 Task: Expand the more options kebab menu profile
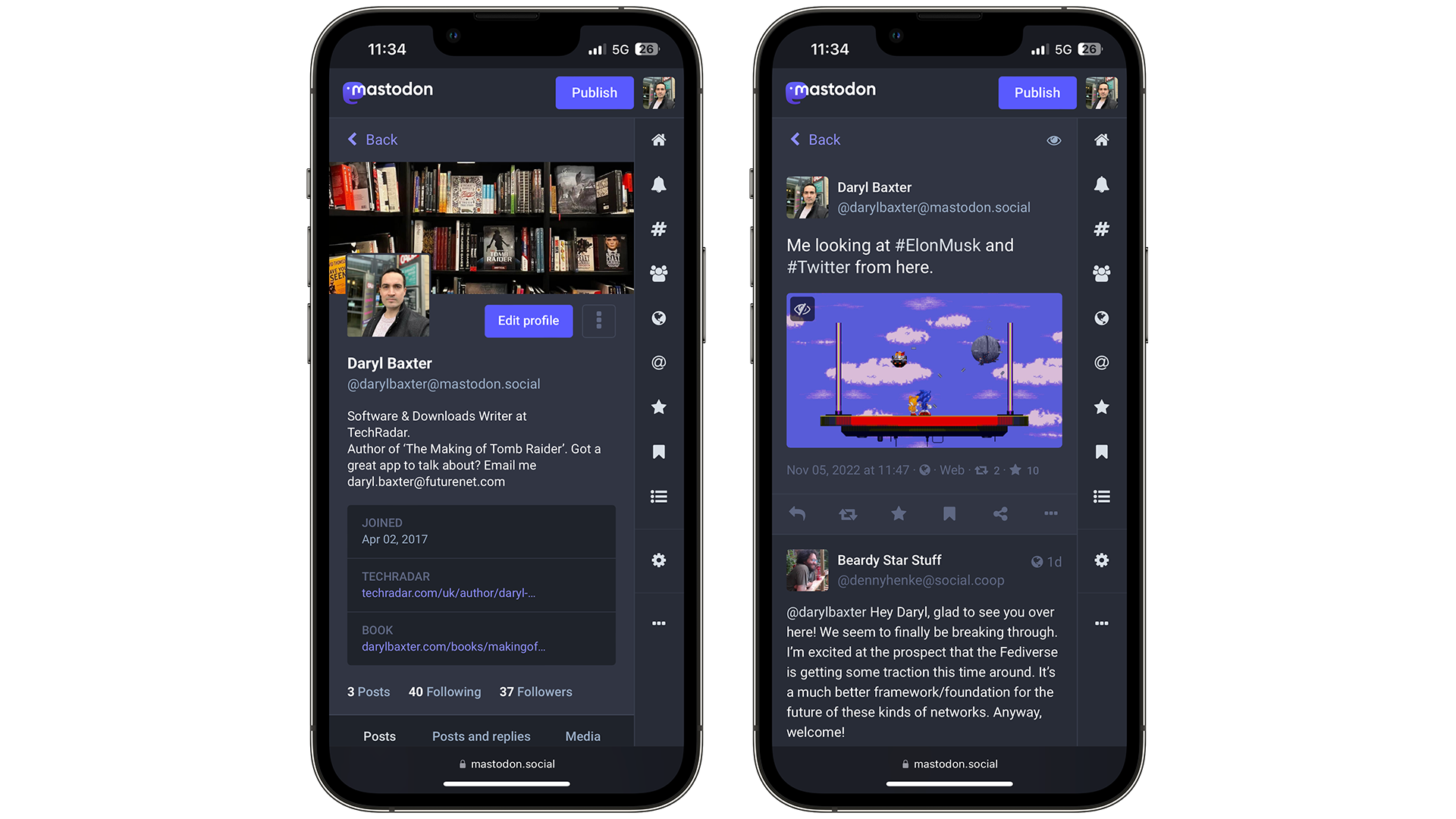click(599, 321)
